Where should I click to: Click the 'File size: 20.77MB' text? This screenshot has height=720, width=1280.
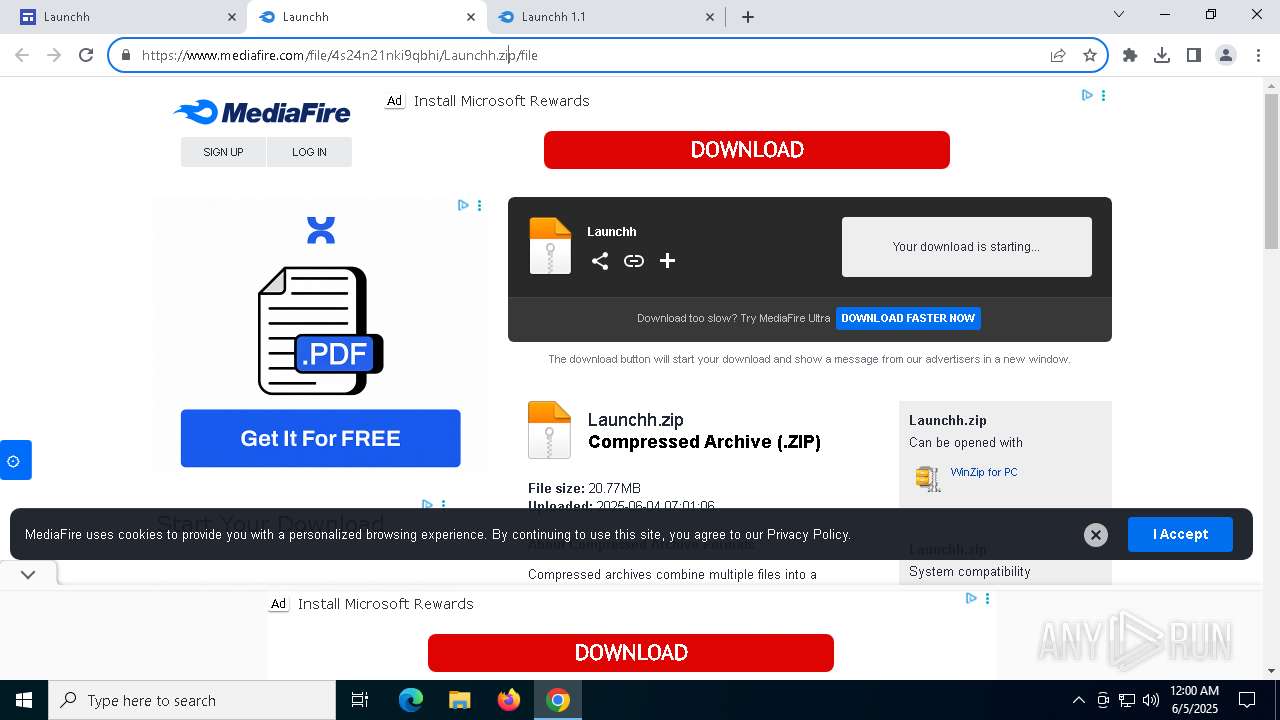584,488
